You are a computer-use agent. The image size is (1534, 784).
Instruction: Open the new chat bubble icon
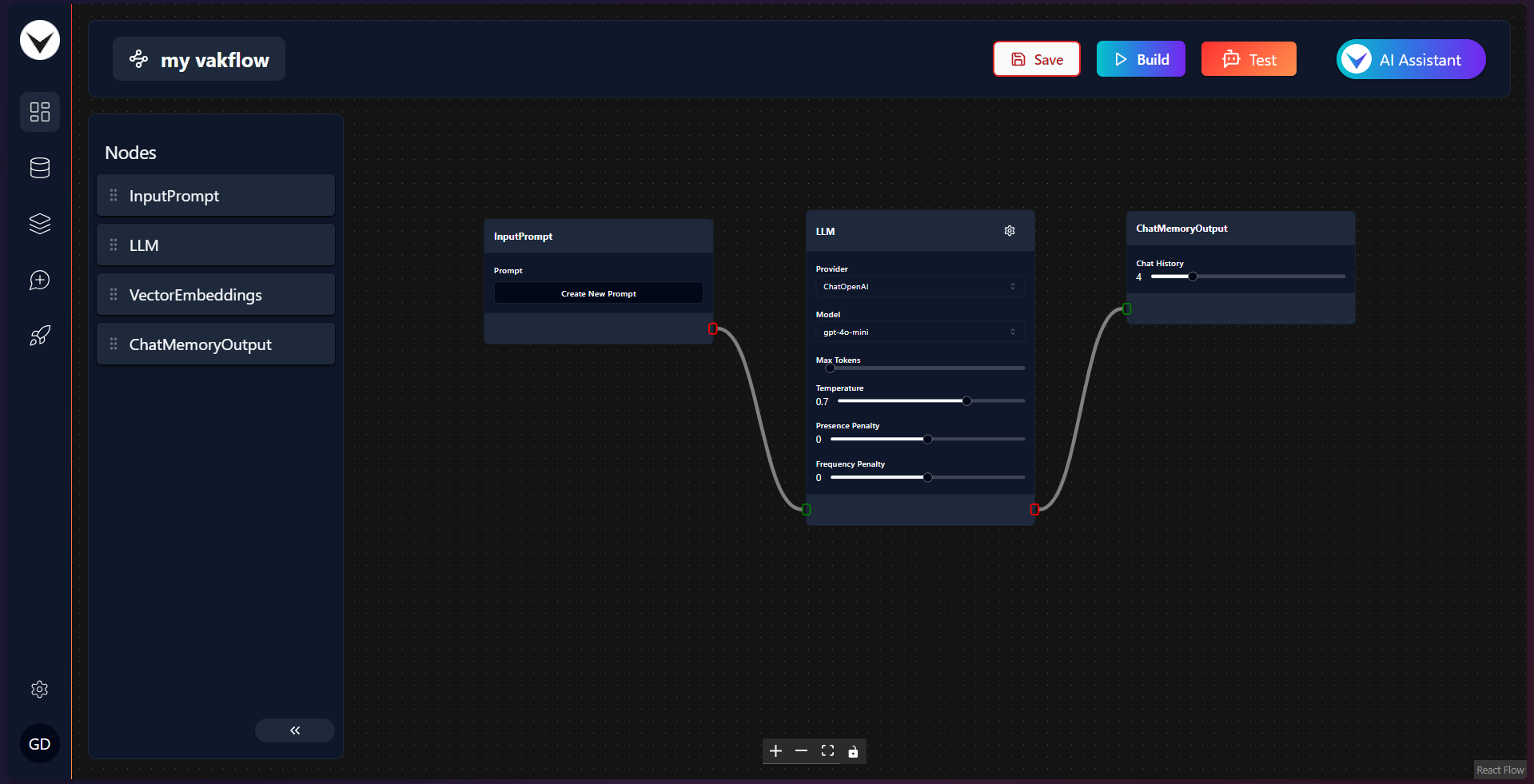(40, 280)
